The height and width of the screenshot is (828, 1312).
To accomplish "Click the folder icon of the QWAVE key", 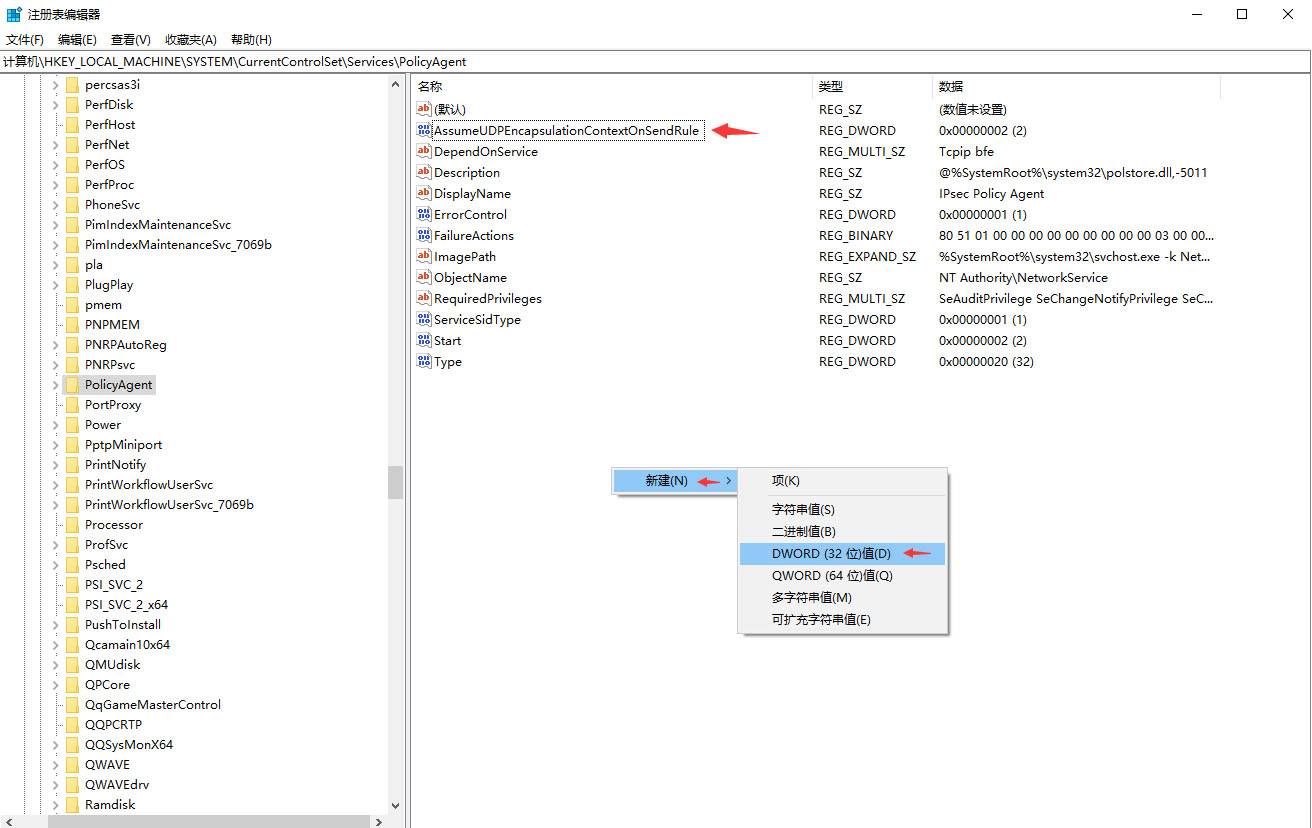I will (71, 764).
